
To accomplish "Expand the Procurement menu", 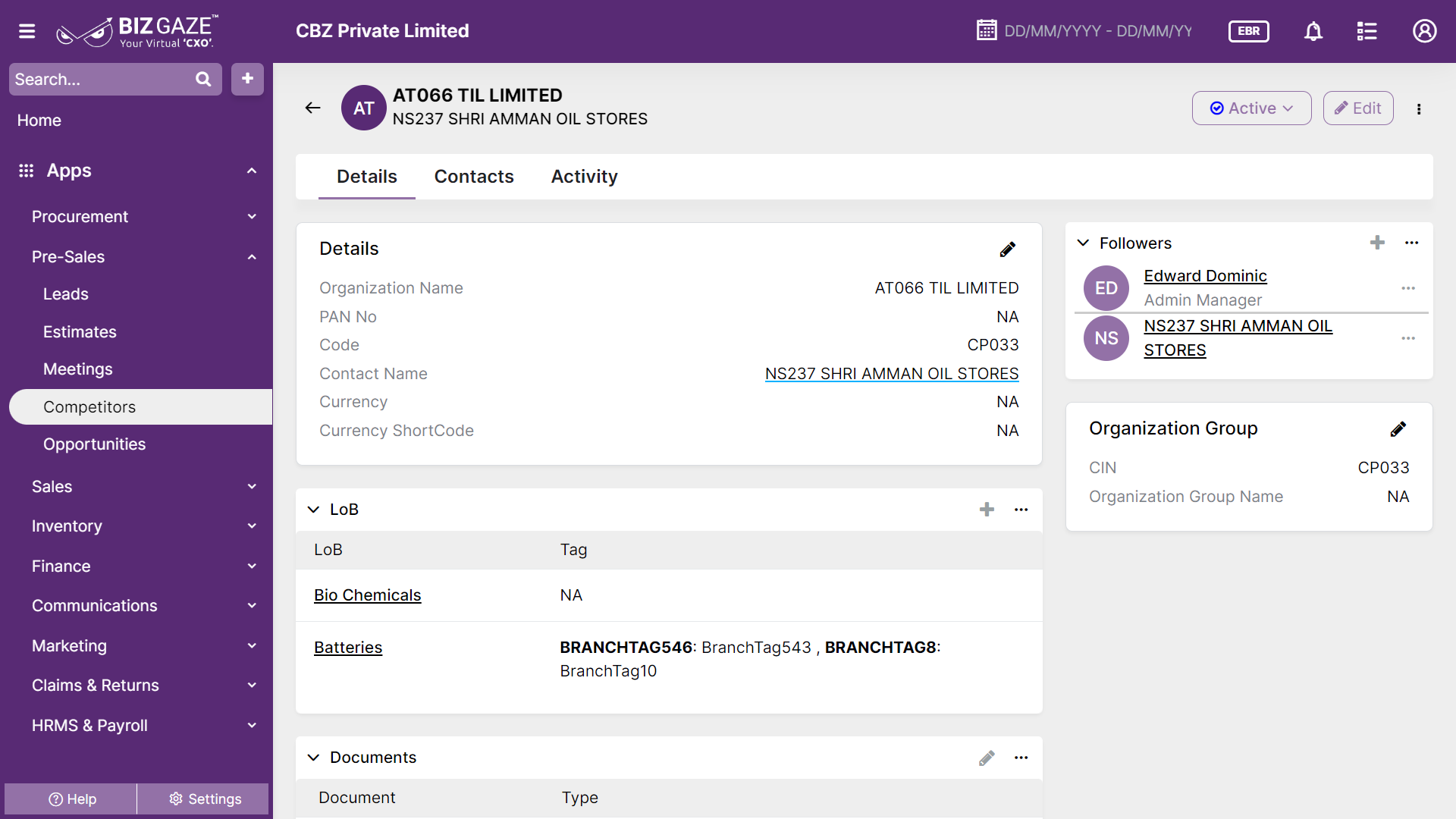I will point(252,217).
